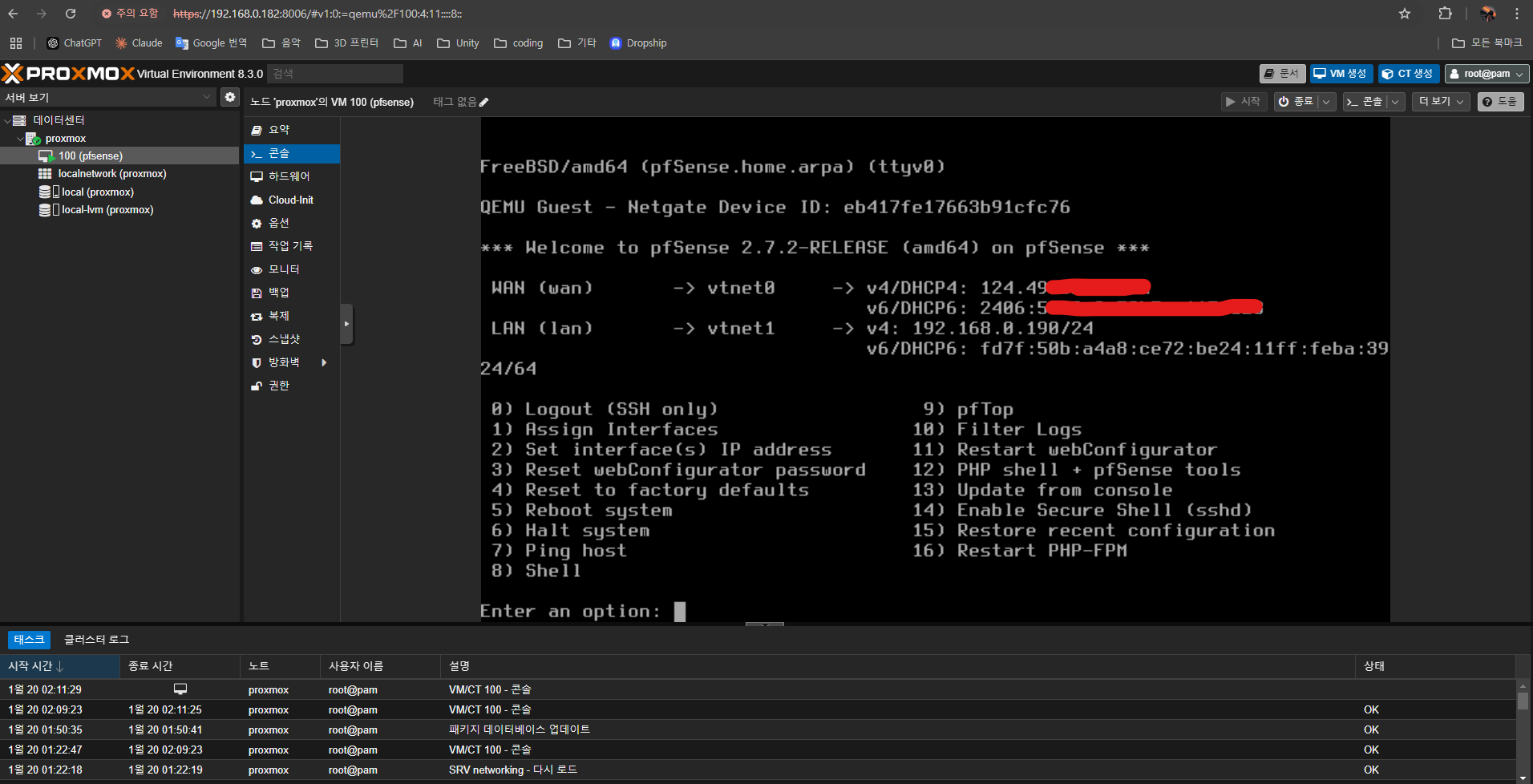Screen dimensions: 1533x784
Task: Select the SRV networking reload task row
Action: tap(758, 770)
